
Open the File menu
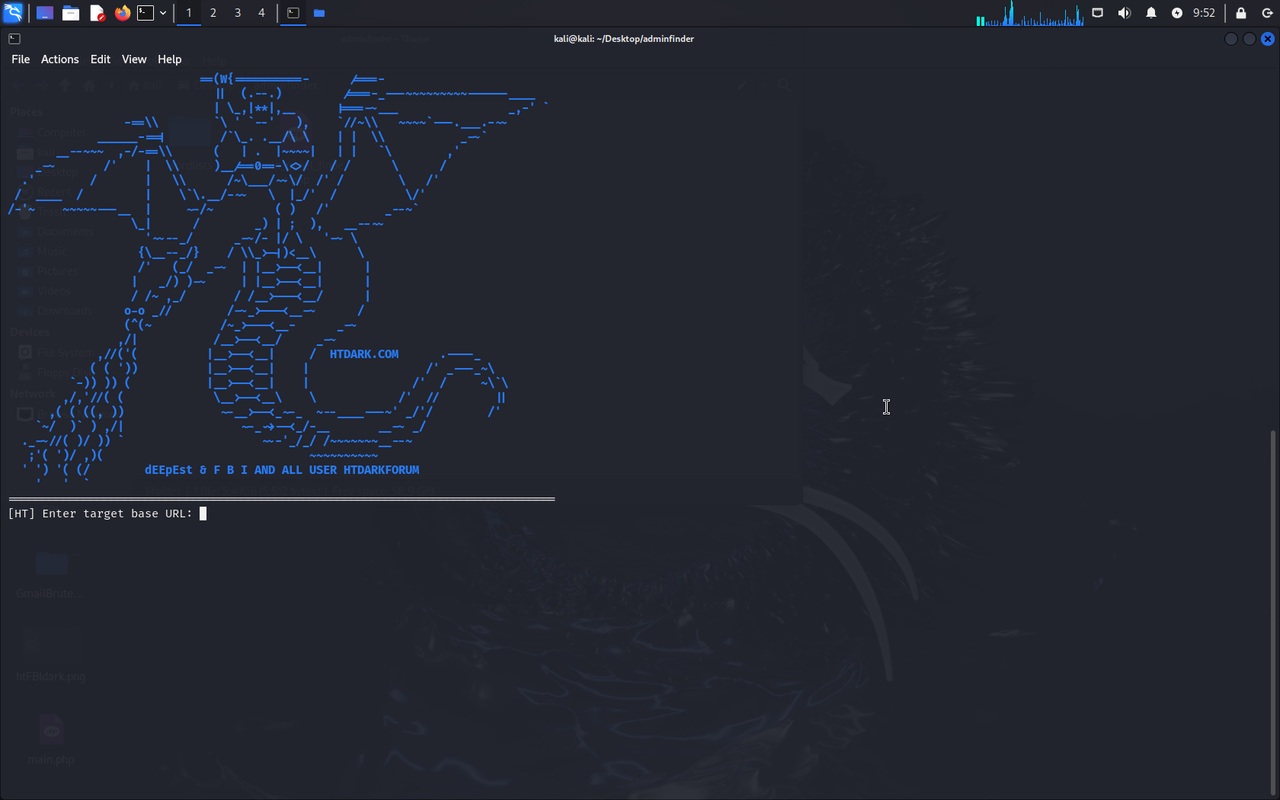pos(20,59)
